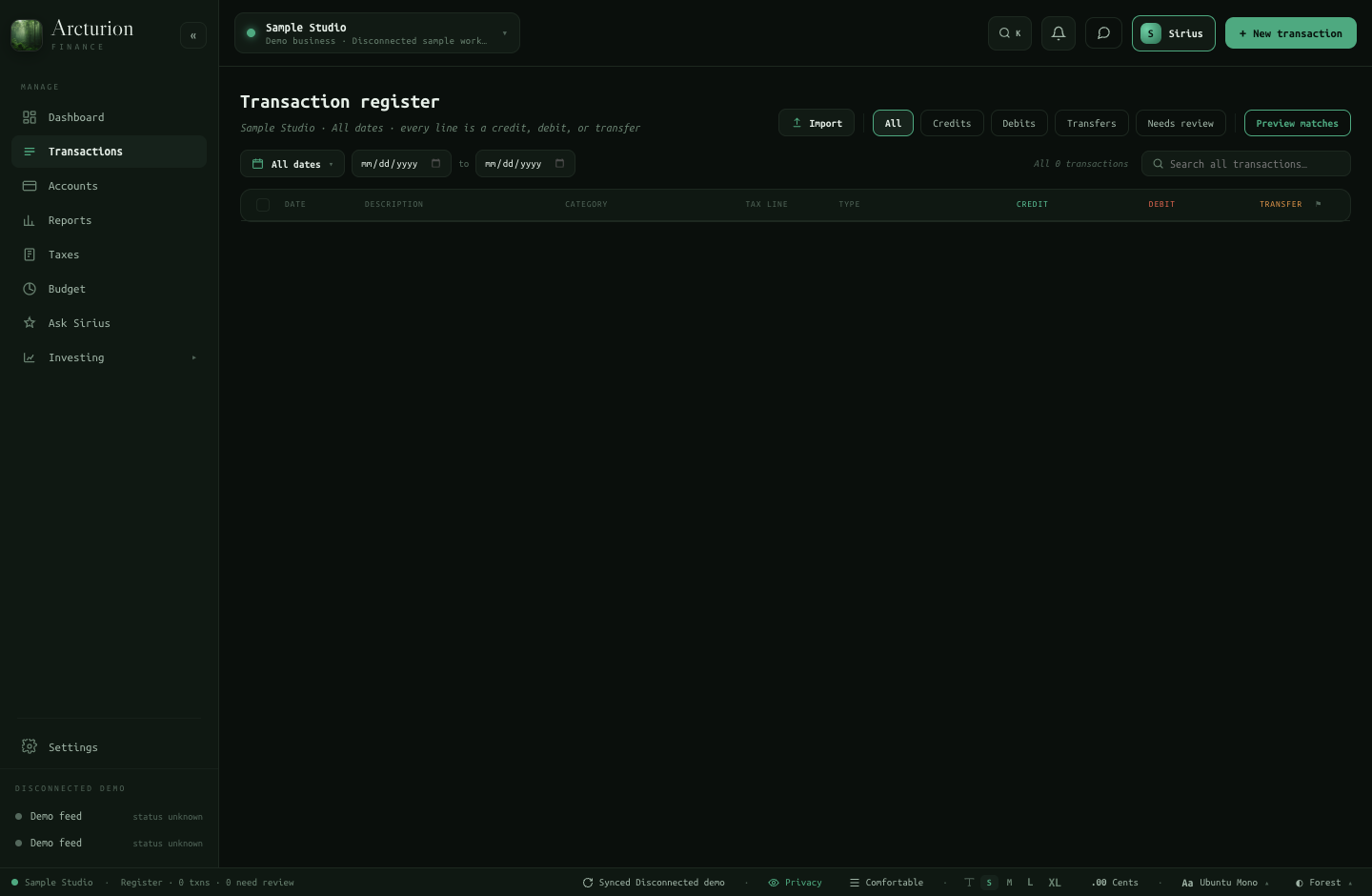Focus the Search all transactions field

[1246, 164]
